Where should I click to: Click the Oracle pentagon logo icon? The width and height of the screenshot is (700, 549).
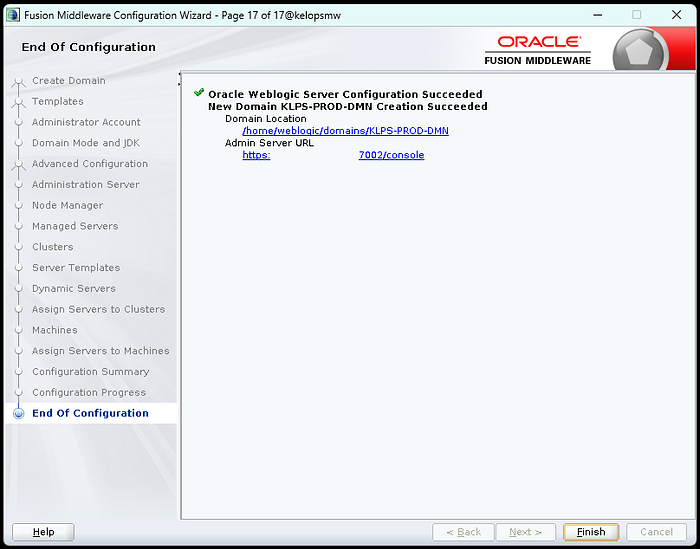pyautogui.click(x=640, y=51)
